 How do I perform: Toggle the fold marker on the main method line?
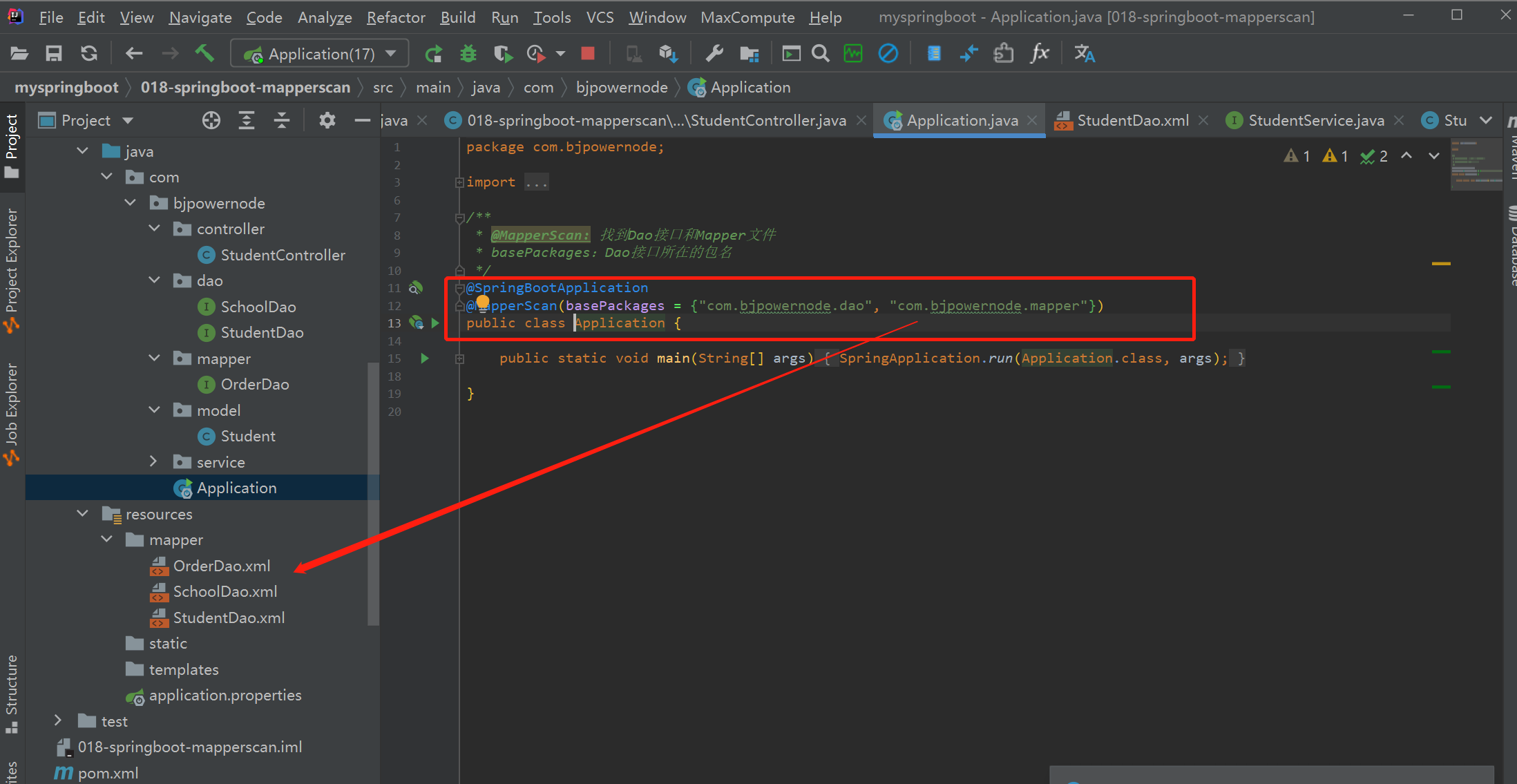(x=459, y=358)
